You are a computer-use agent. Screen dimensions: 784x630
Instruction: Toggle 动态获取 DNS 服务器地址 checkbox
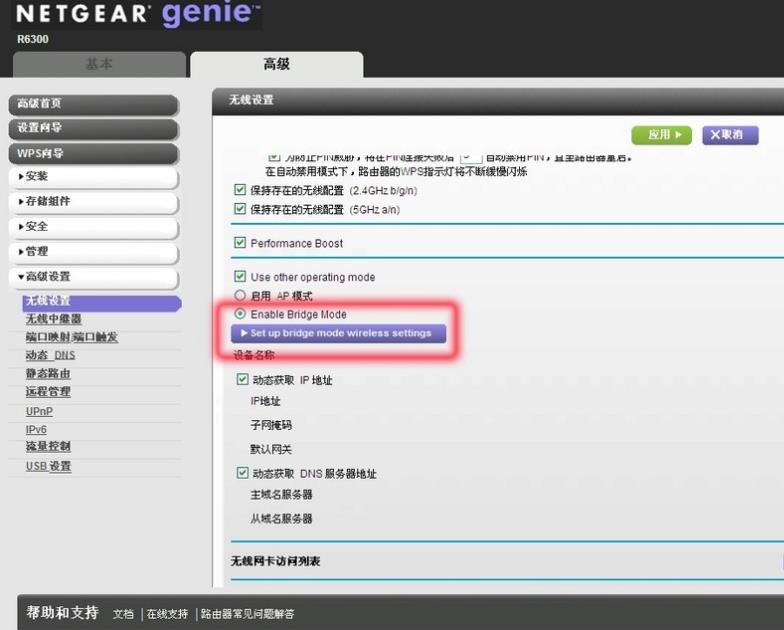pyautogui.click(x=243, y=473)
